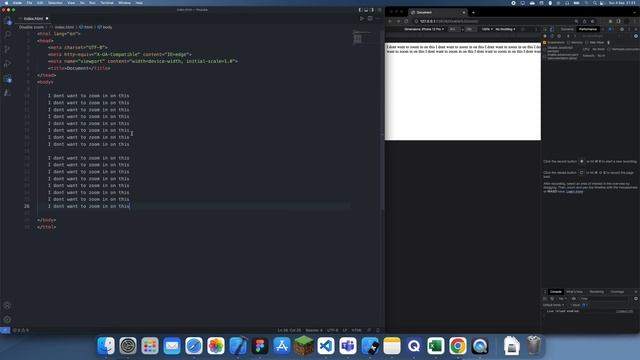Screen dimensions: 640x360
Task: Click the Split Editor icon
Action: pyautogui.click(x=370, y=18)
